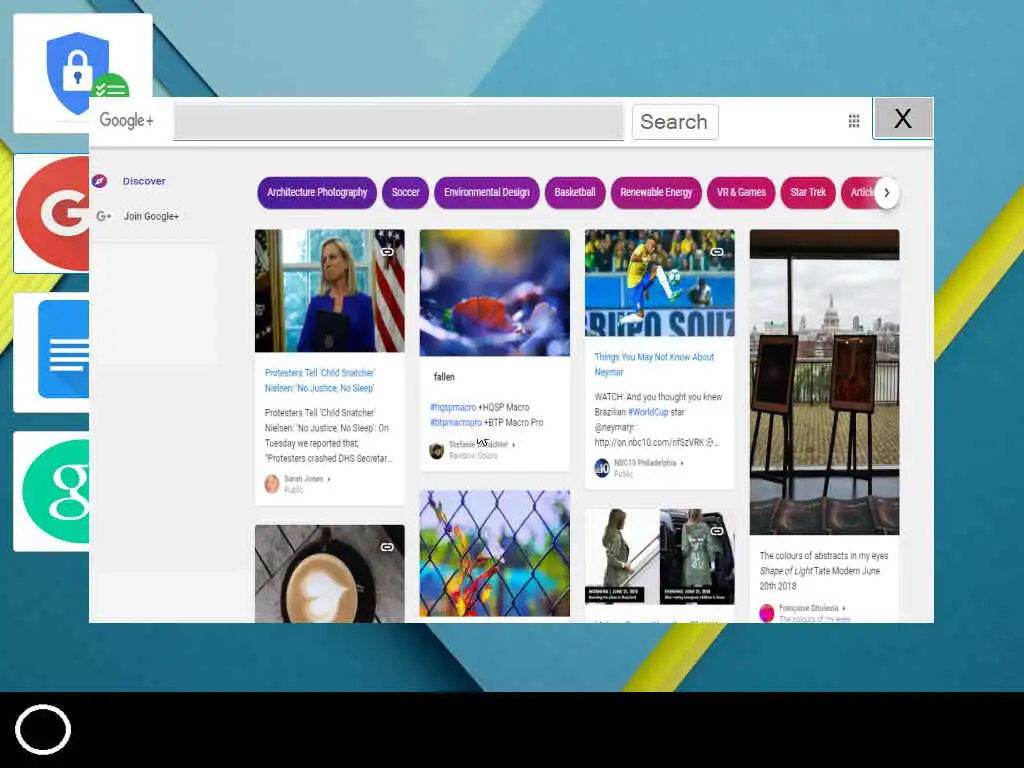Click link icon on green jacket image
The image size is (1024, 768).
[x=717, y=531]
